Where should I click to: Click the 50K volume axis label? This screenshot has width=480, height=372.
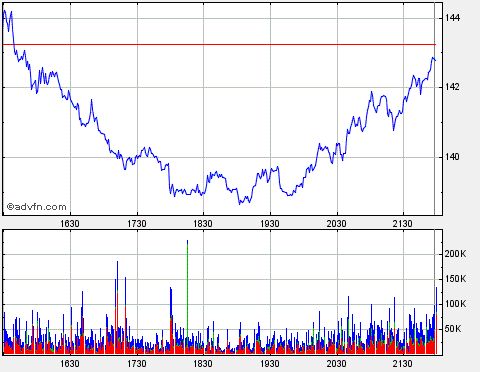pos(453,329)
